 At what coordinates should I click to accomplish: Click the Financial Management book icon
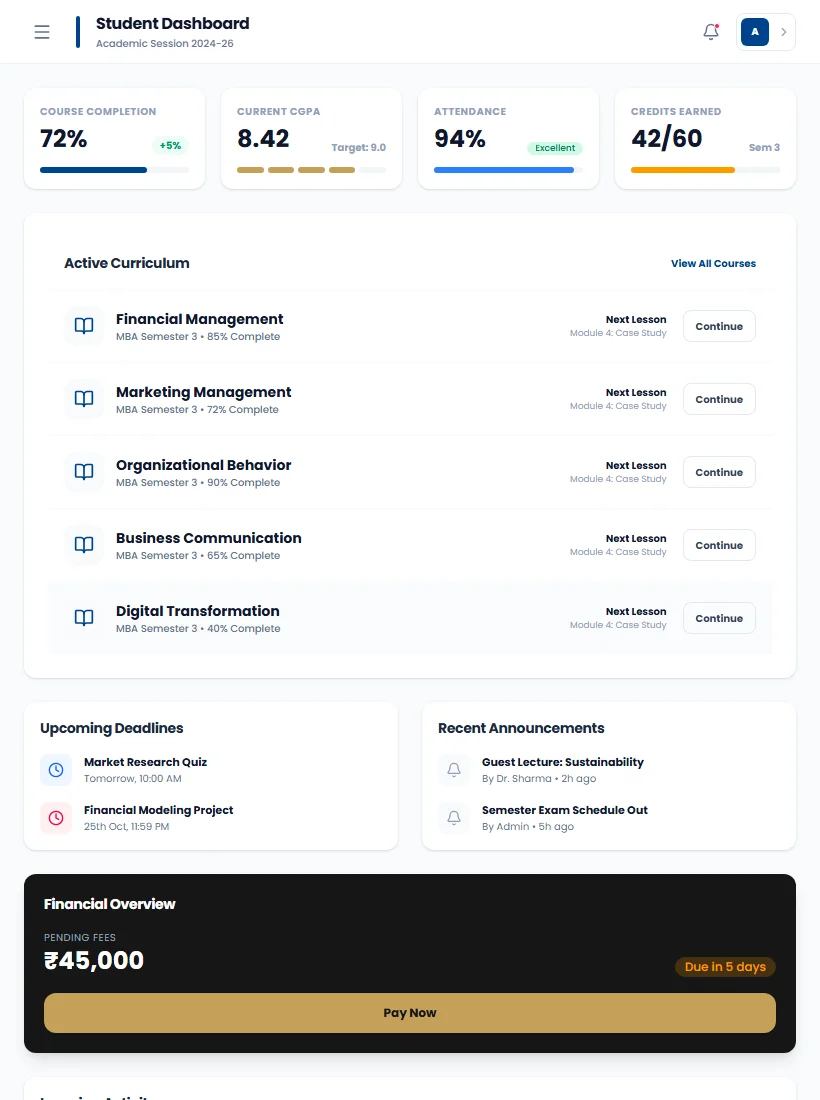click(84, 326)
